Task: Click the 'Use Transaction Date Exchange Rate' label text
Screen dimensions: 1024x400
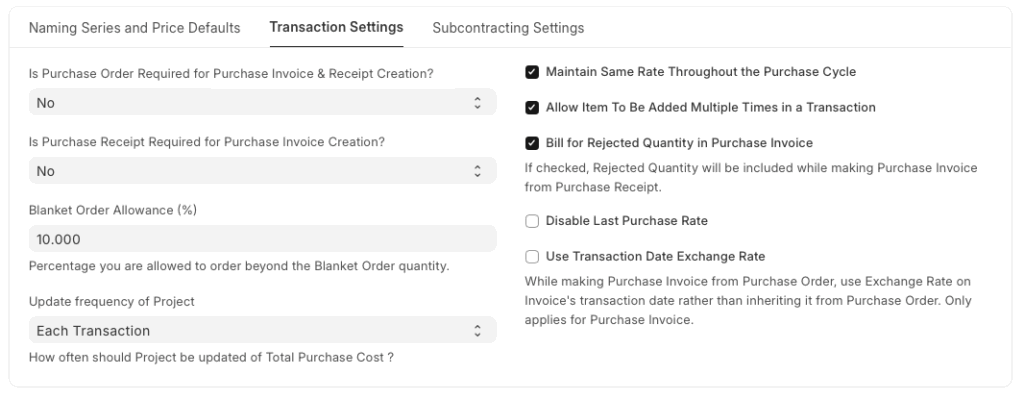Action: pos(655,256)
